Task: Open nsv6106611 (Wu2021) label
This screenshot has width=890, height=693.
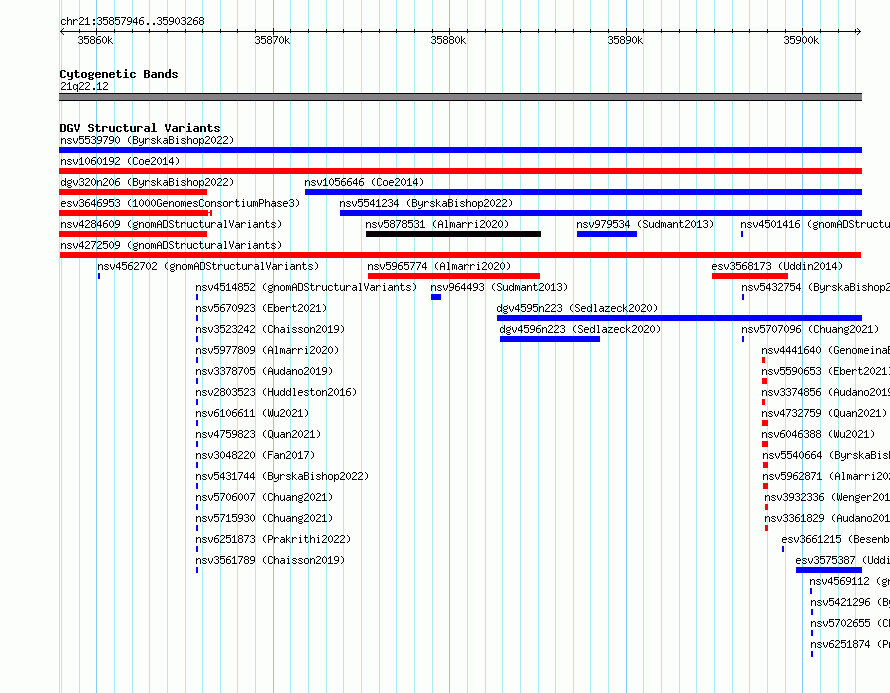Action: click(252, 413)
